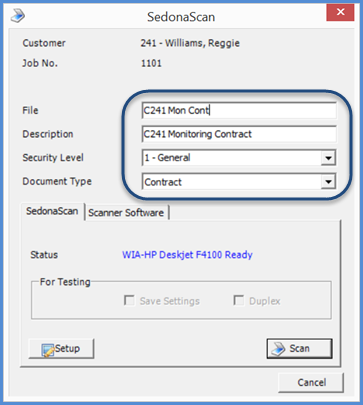The image size is (363, 405).
Task: Toggle the Duplex checkbox
Action: 239,300
